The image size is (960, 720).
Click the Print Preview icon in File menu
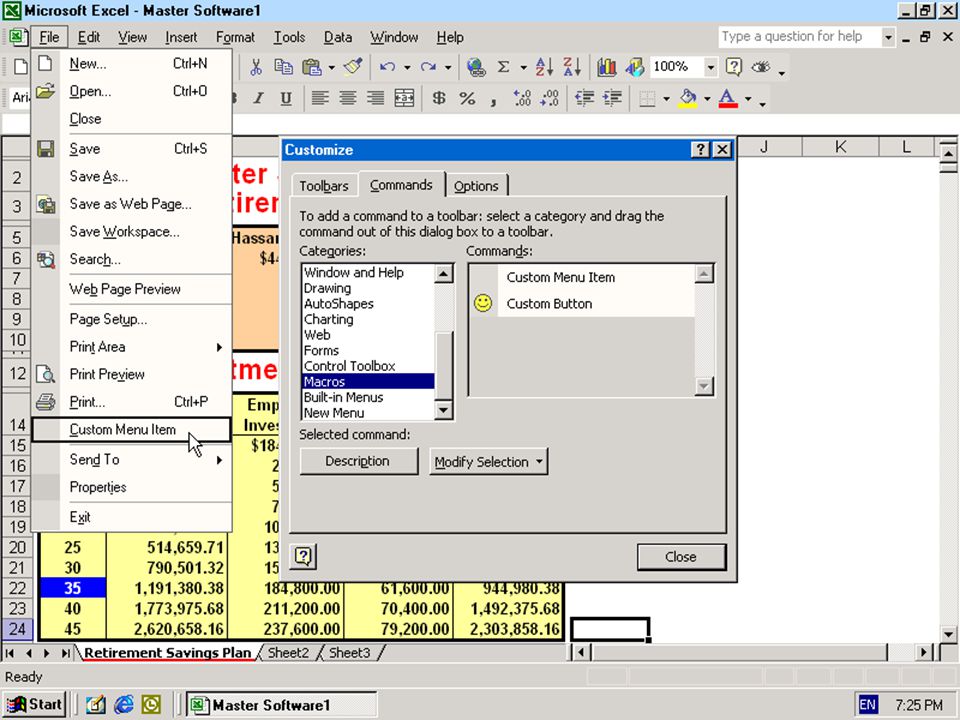[x=46, y=374]
